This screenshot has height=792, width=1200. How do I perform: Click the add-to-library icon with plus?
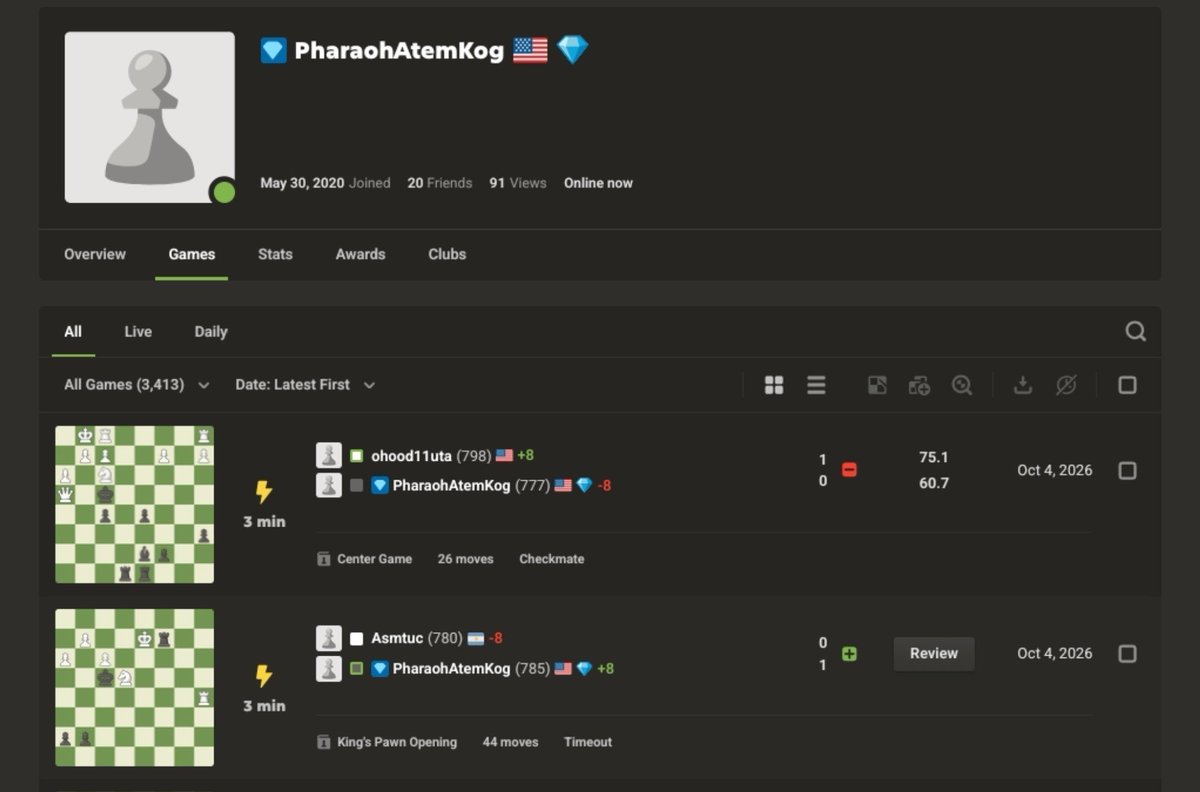pos(919,385)
